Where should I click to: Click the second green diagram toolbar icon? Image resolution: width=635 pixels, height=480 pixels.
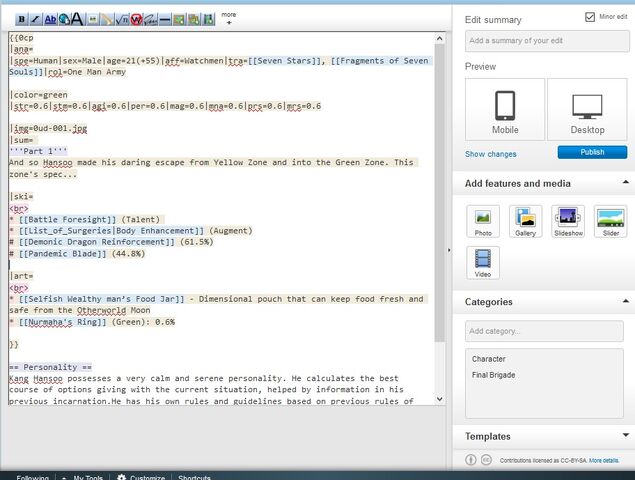click(194, 19)
